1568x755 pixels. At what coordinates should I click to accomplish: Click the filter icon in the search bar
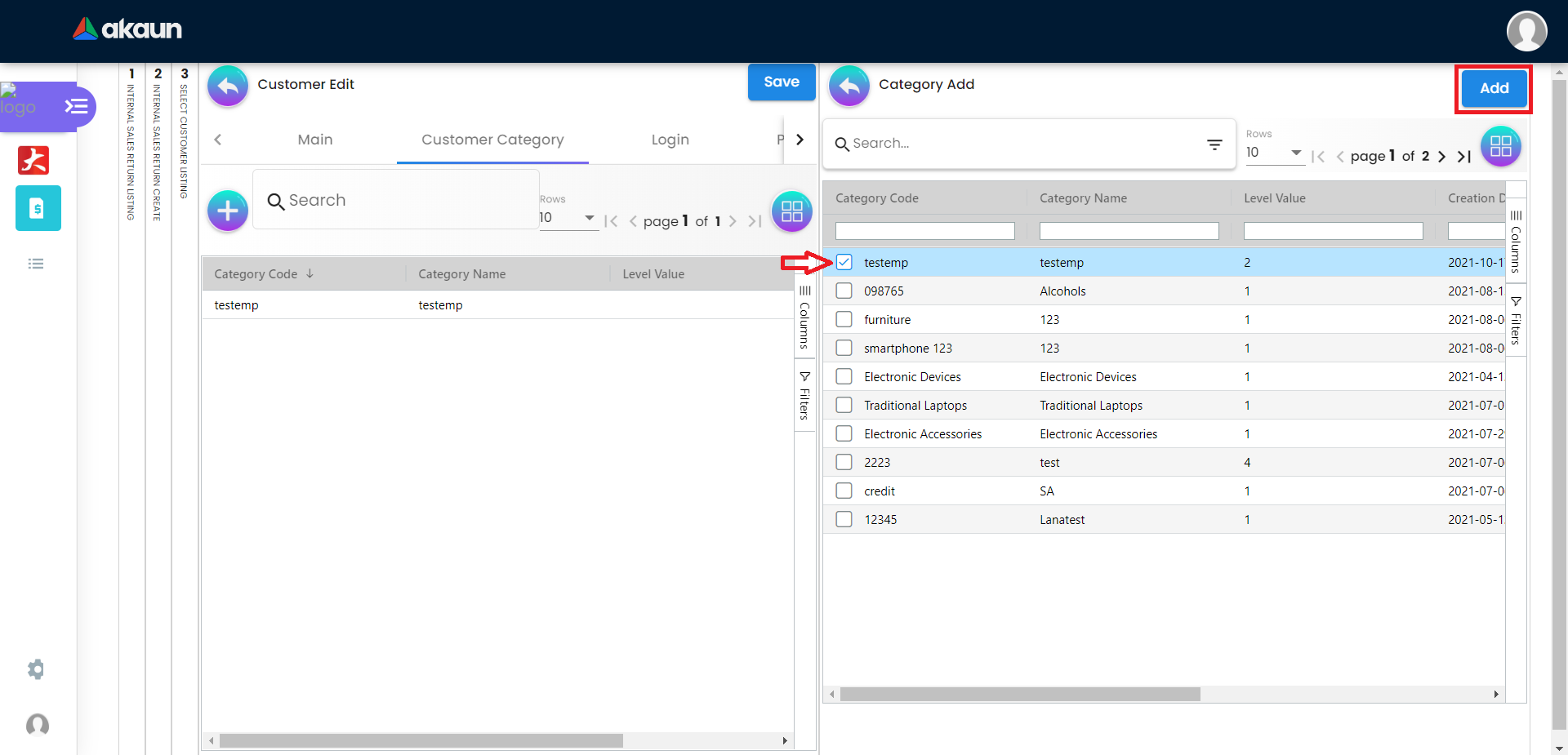1214,144
